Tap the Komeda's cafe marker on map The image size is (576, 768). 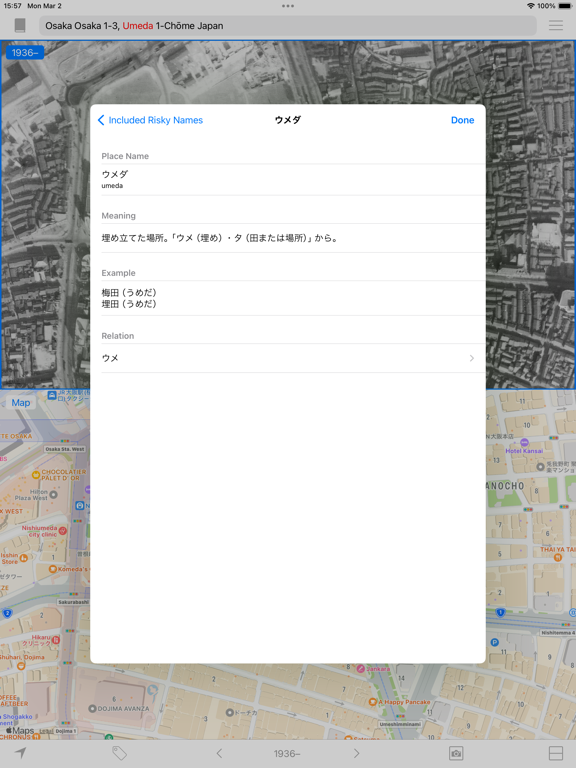pyautogui.click(x=53, y=569)
